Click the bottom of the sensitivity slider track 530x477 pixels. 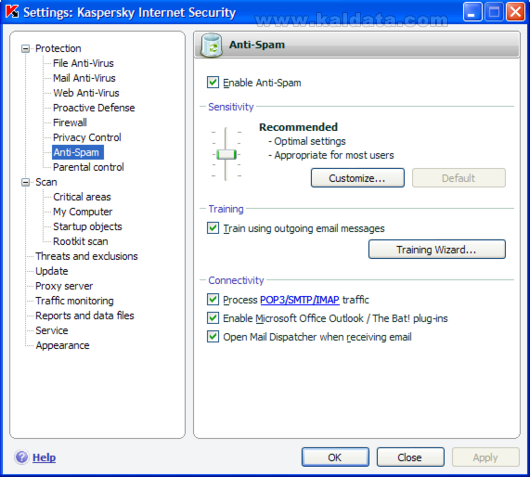tap(226, 178)
